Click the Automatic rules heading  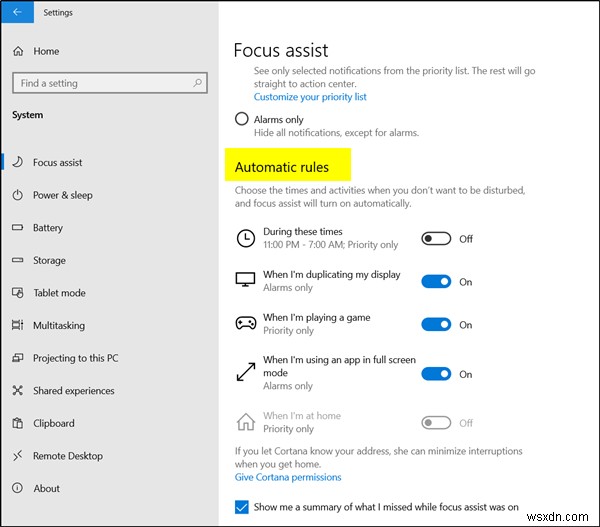282,167
